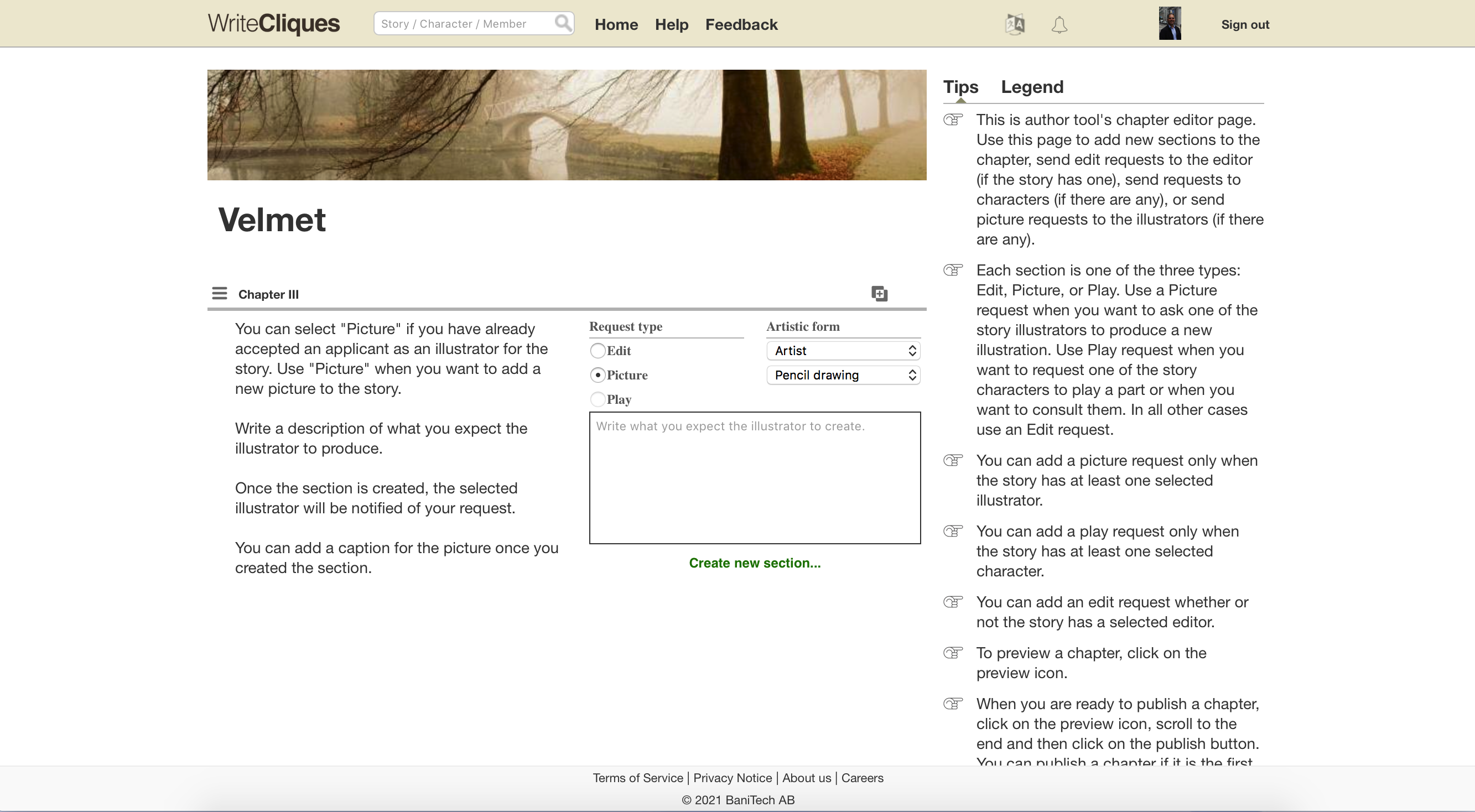
Task: Switch to the Tips tab
Action: (x=960, y=87)
